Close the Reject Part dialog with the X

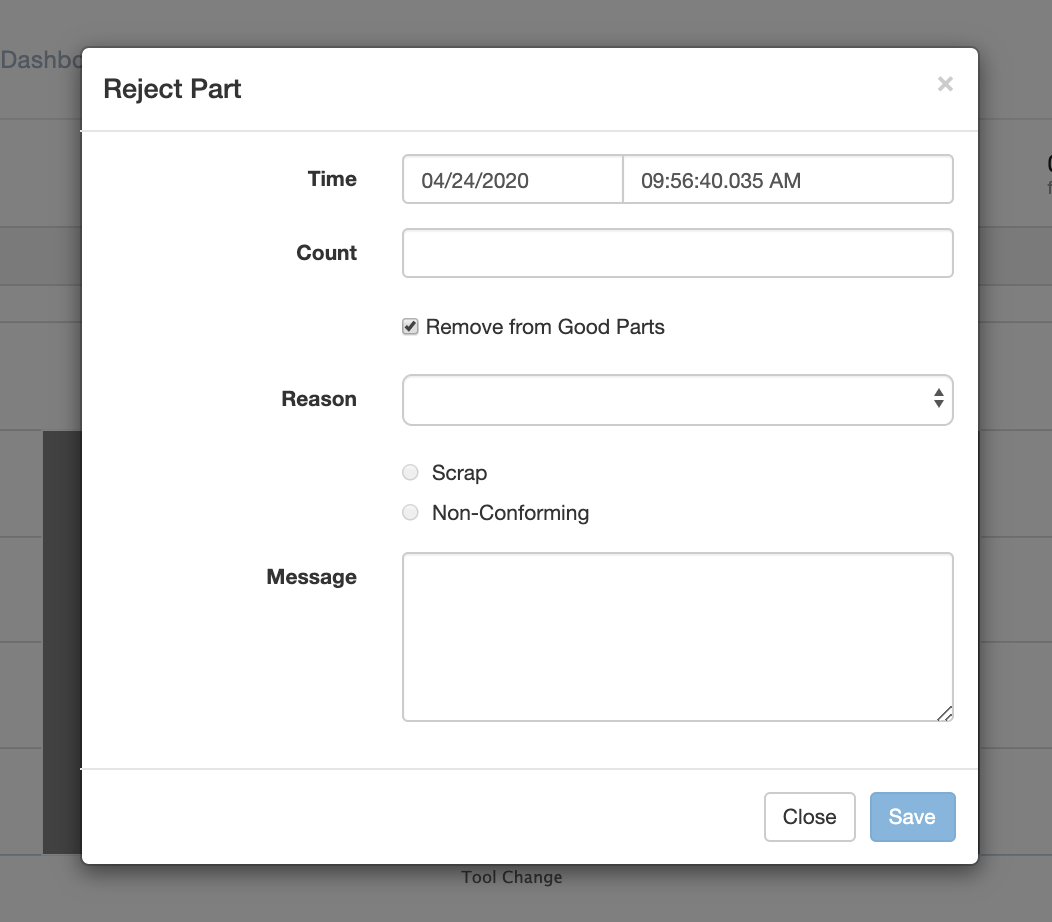pyautogui.click(x=945, y=84)
